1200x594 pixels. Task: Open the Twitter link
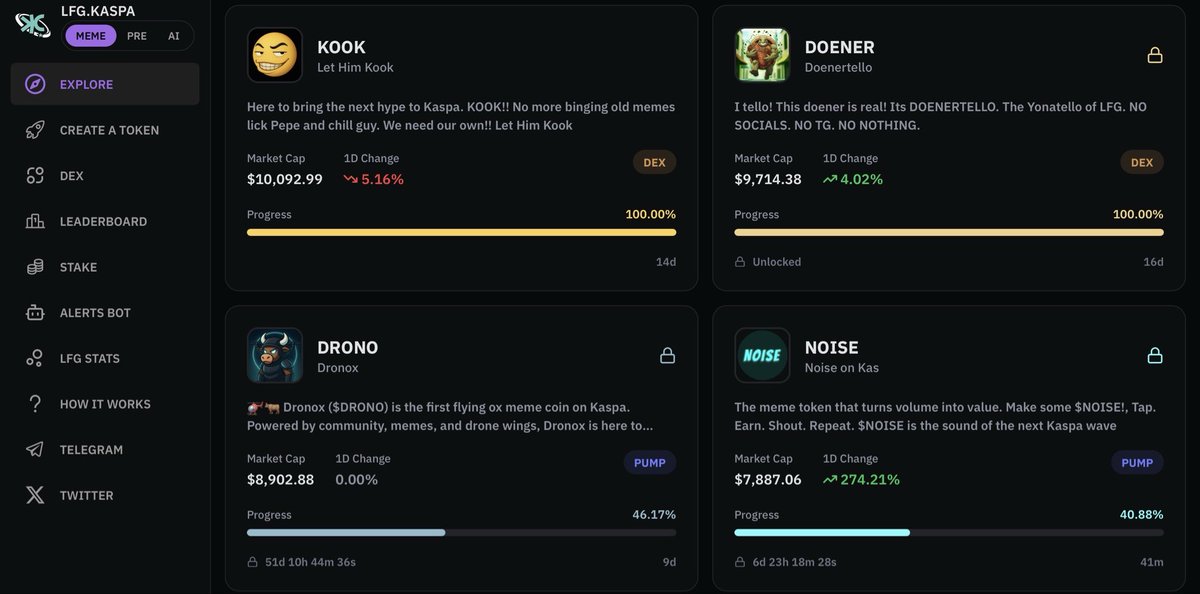pos(86,495)
